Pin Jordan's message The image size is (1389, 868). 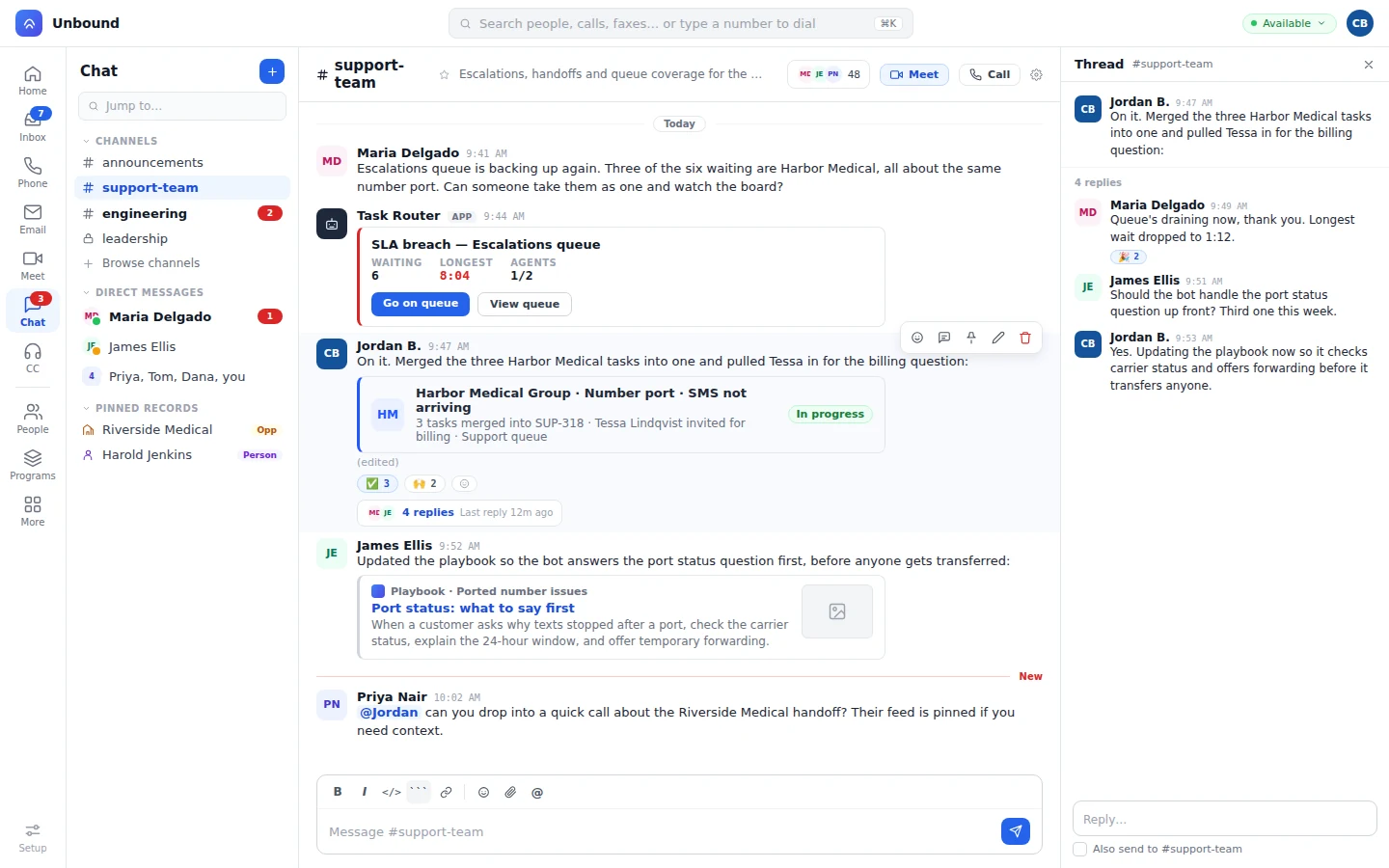(x=971, y=338)
